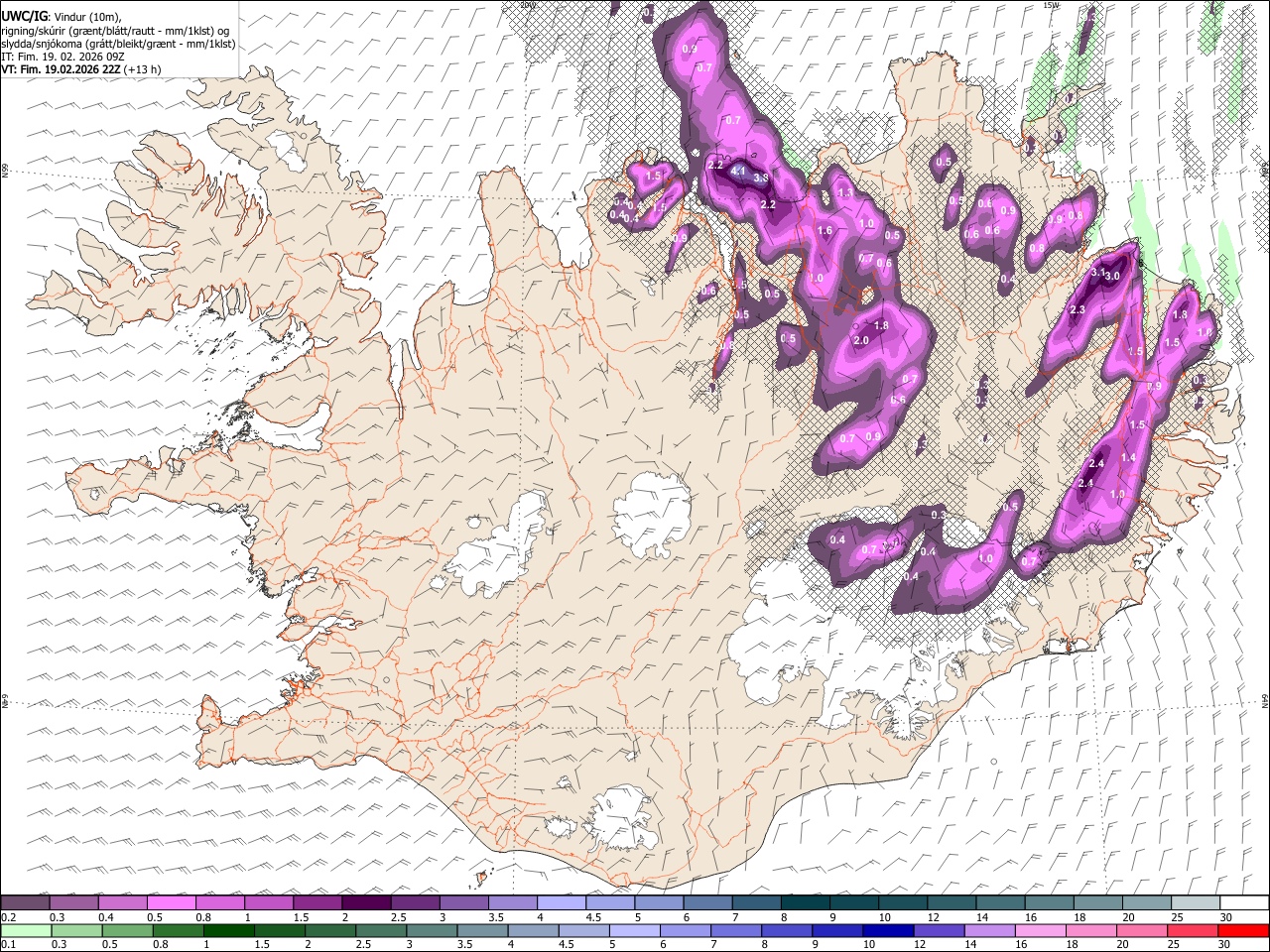Click the 4.1 precipitation value on the map
Screen dimensions: 1270x952
(738, 172)
